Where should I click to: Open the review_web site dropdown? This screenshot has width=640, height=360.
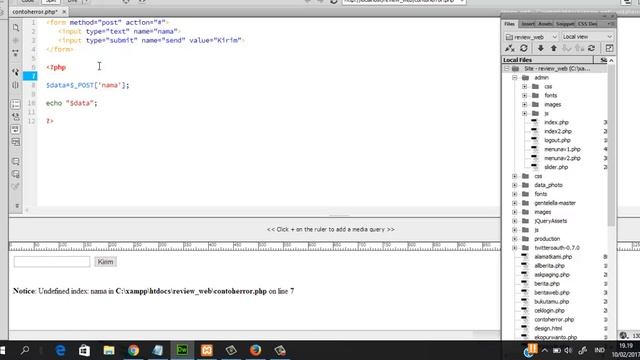click(531, 37)
